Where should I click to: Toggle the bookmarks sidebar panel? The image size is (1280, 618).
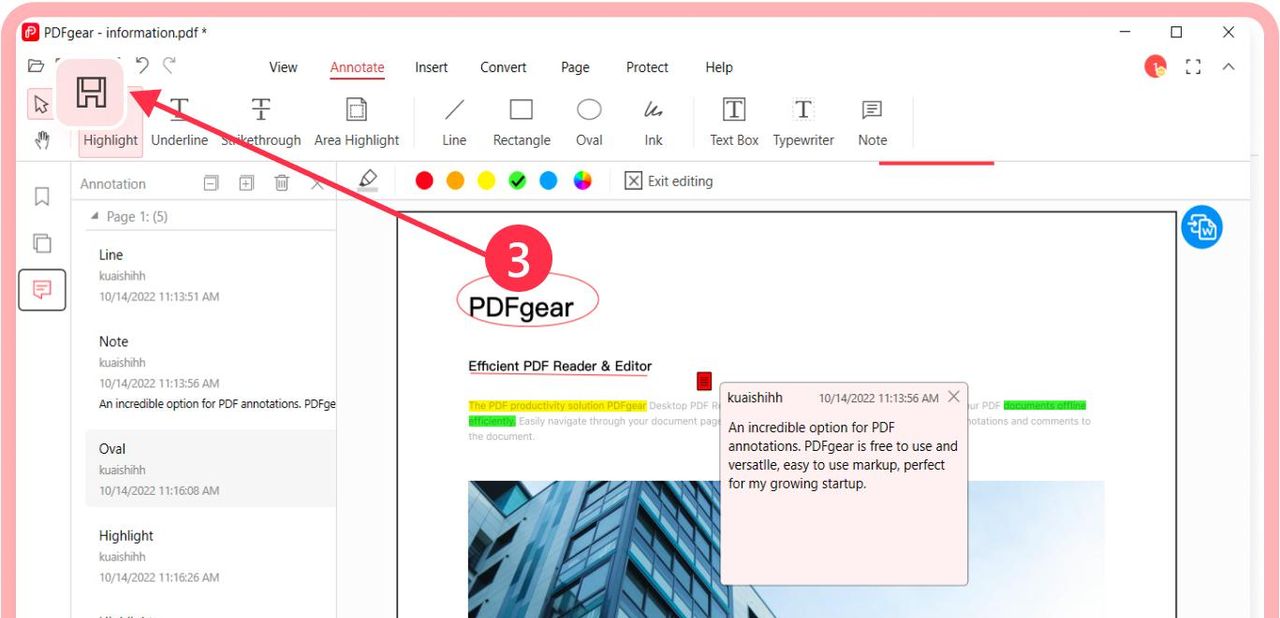(41, 196)
